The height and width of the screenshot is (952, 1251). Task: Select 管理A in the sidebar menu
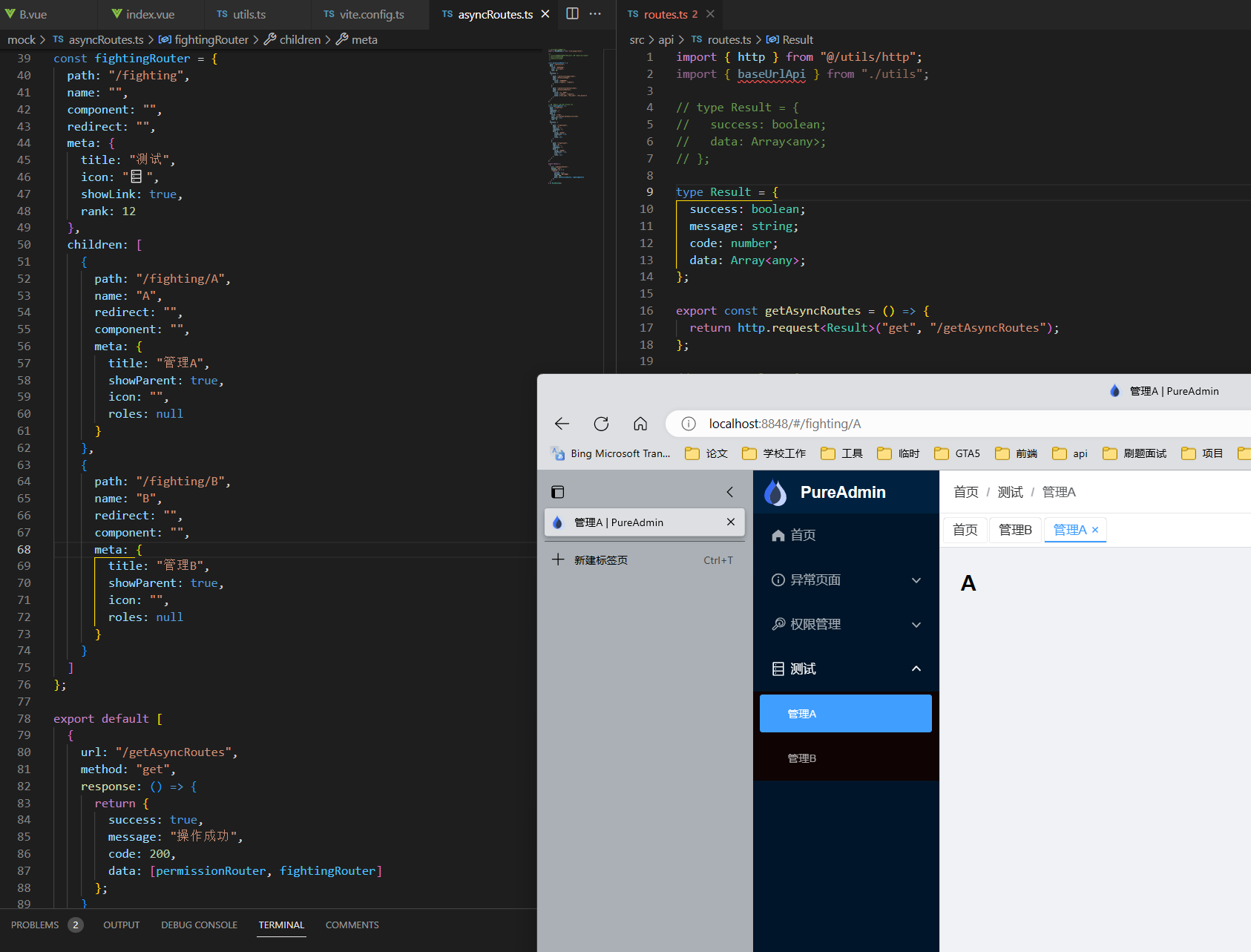846,713
